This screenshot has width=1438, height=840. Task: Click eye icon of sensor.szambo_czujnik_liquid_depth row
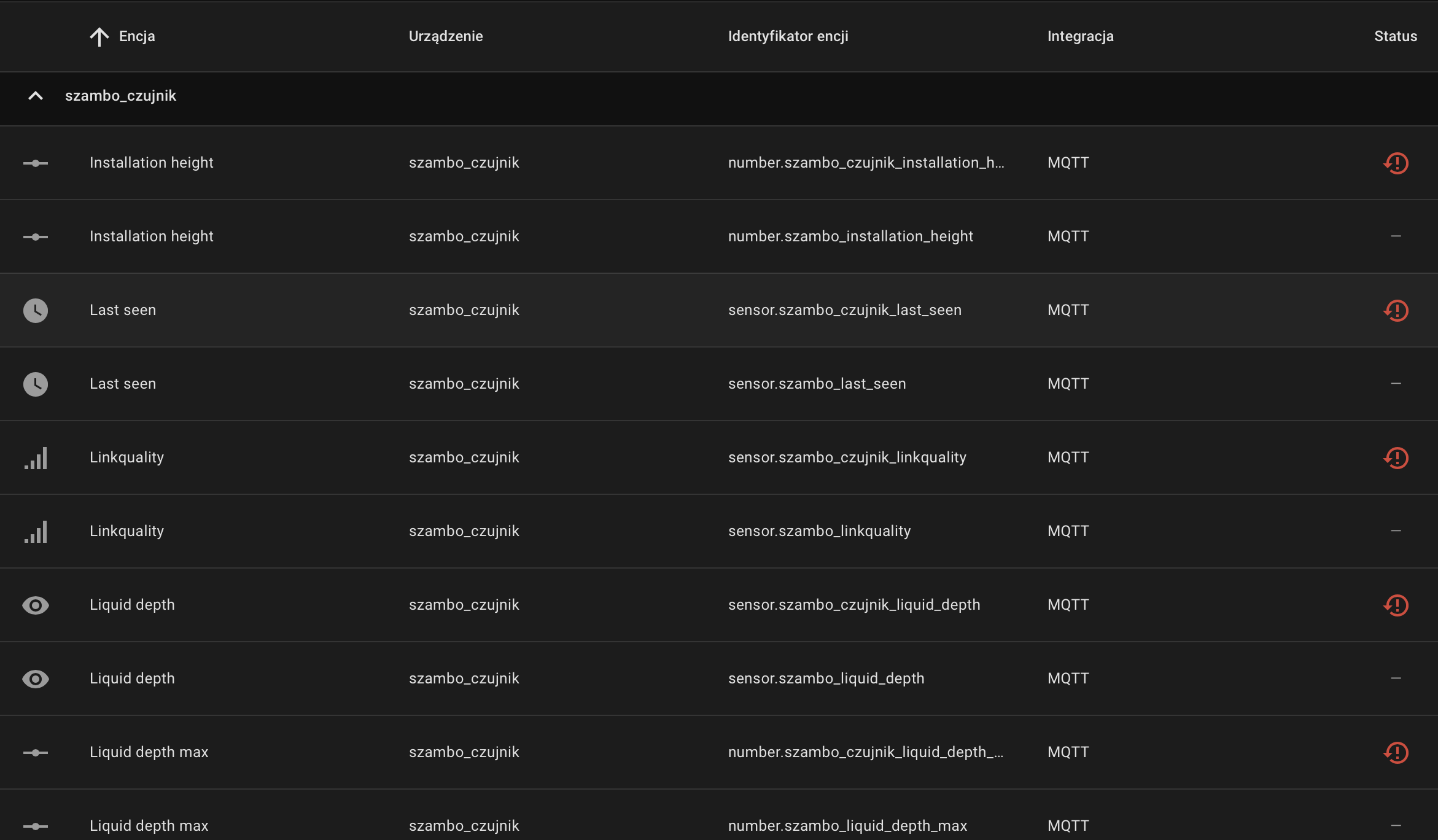36,605
